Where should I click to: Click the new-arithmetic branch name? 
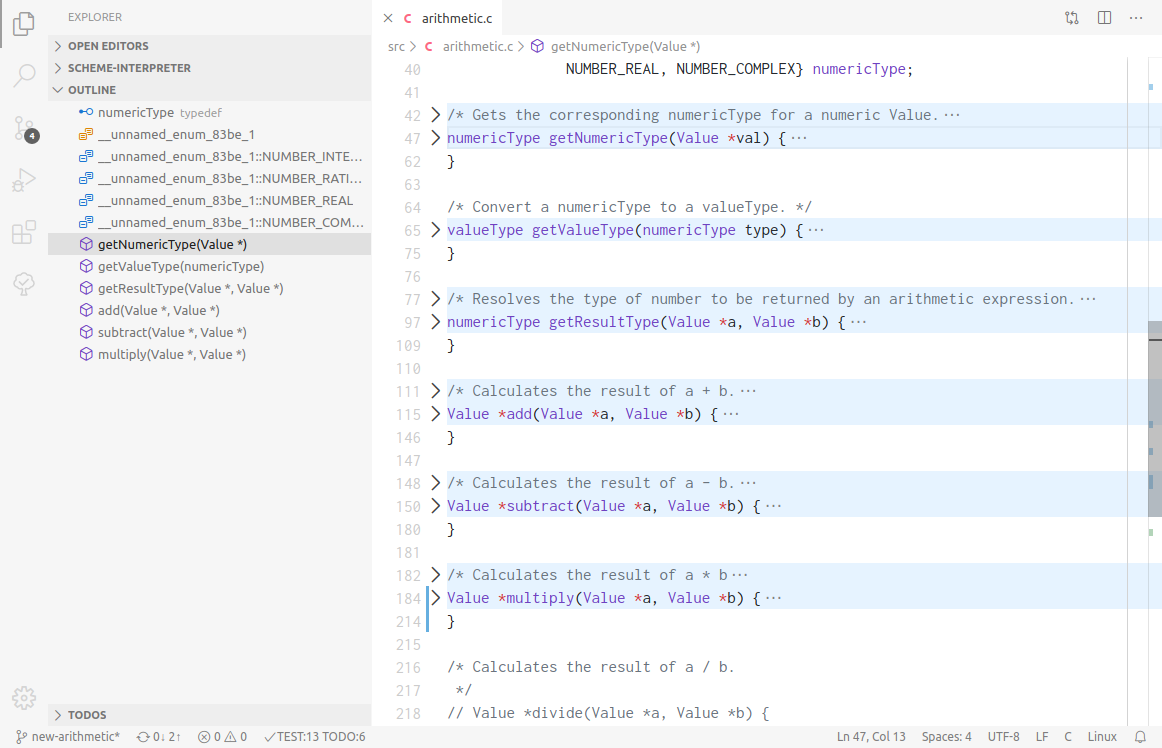(67, 736)
